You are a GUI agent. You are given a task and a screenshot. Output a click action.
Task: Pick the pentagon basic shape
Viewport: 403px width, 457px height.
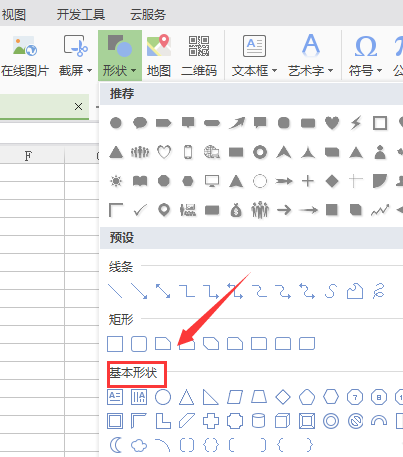pos(307,397)
